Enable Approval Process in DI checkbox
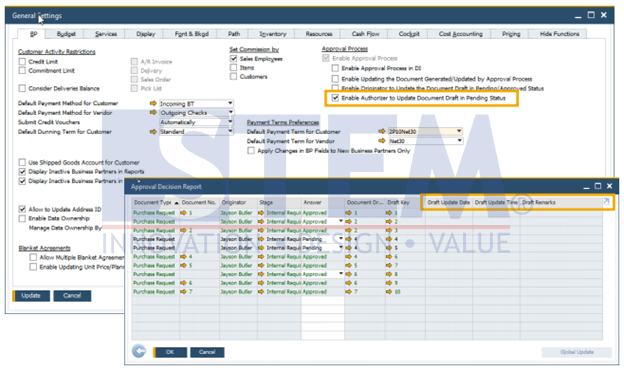Image resolution: width=624 pixels, height=371 pixels. click(335, 68)
